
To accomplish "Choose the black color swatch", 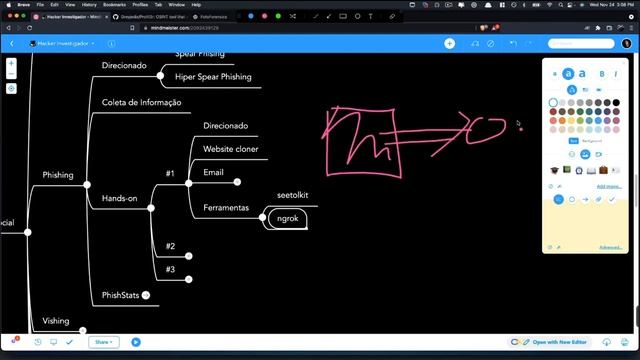I will (616, 102).
